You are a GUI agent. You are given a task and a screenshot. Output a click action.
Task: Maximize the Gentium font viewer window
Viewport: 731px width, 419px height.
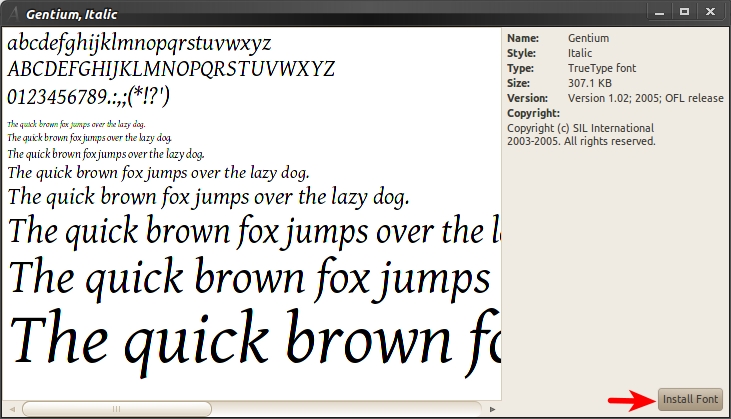(x=684, y=13)
